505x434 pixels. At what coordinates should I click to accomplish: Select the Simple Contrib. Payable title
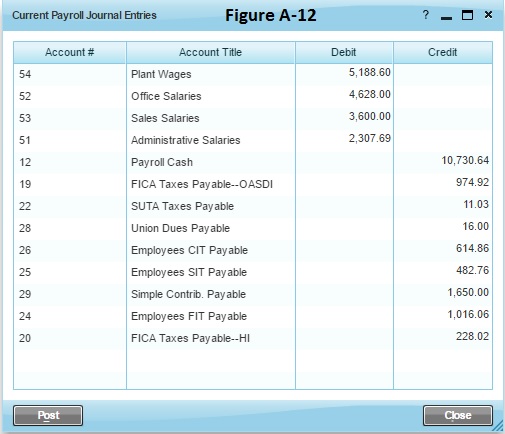pyautogui.click(x=188, y=294)
